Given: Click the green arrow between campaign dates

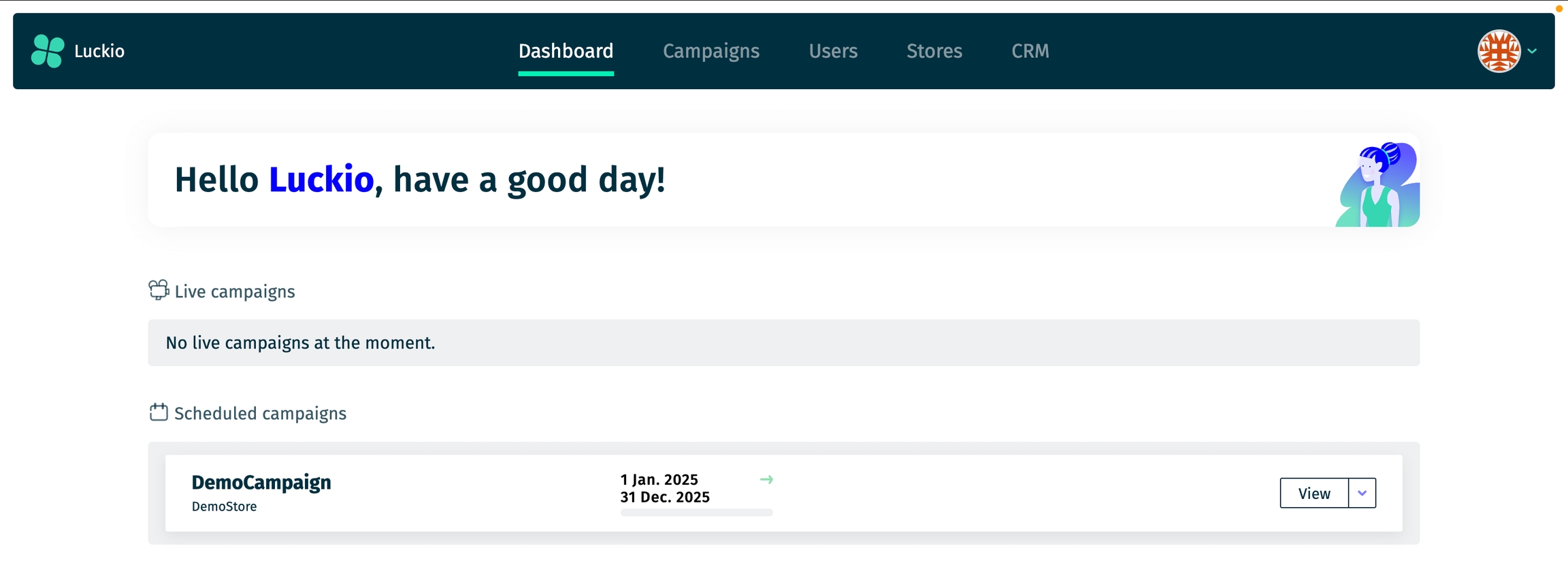Looking at the screenshot, I should tap(766, 480).
